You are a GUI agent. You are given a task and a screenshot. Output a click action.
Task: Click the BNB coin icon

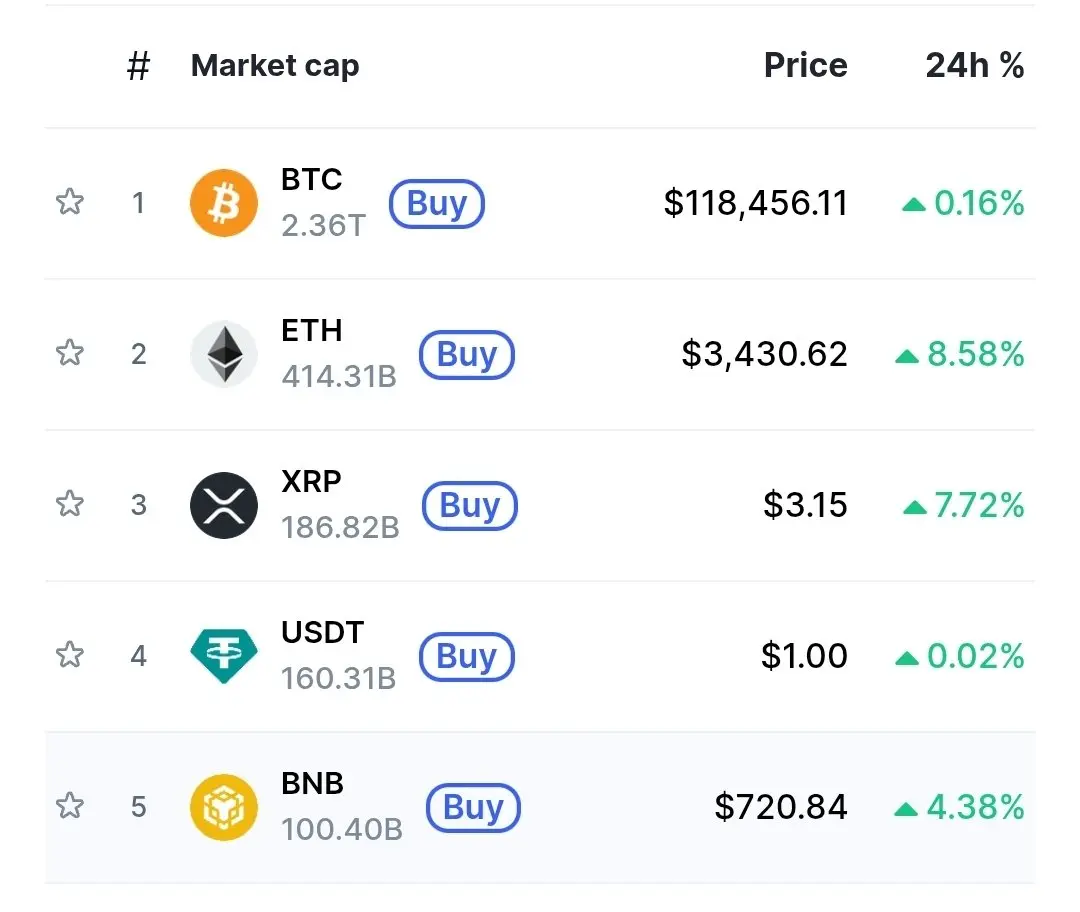224,807
